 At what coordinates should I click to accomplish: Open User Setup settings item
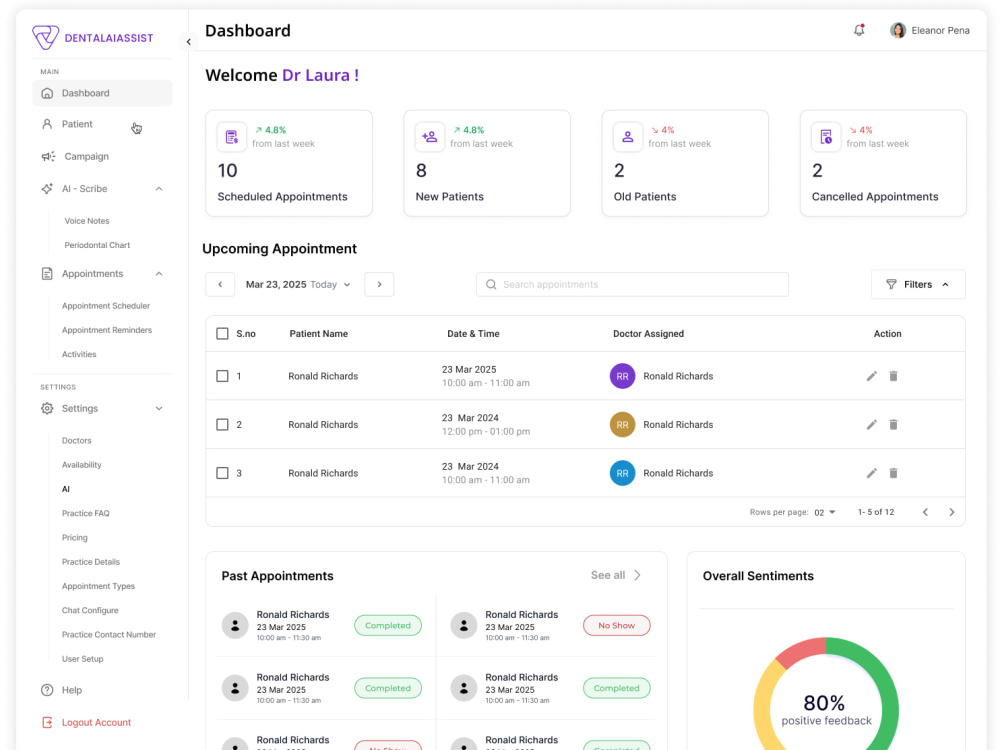[x=82, y=659]
